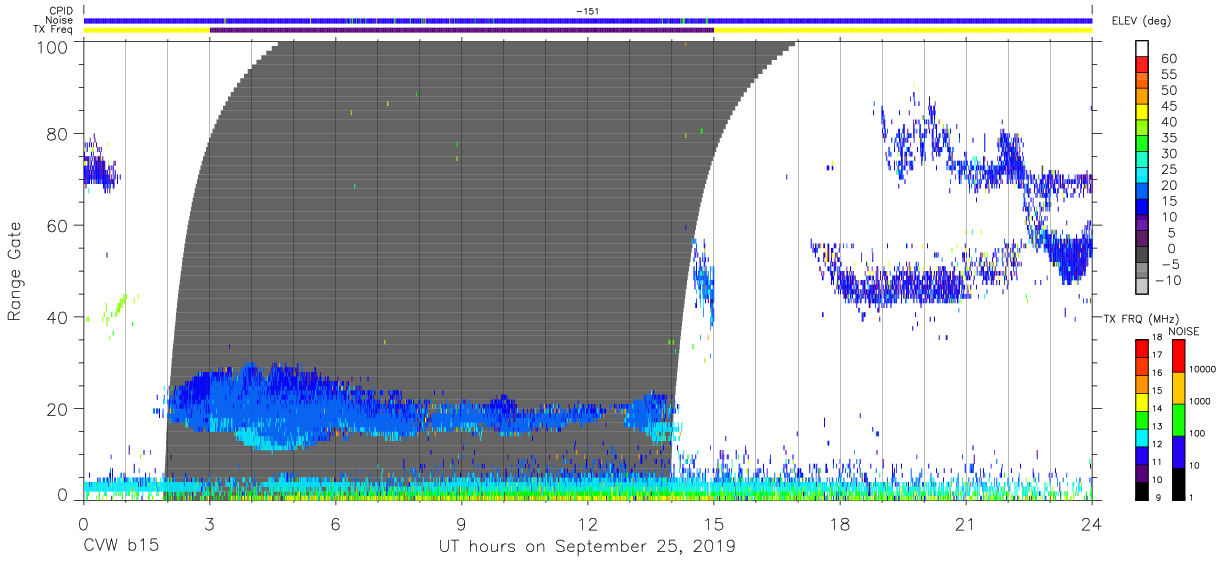Select the yellow 40–45 degree ELEV swatch
Screen dimensions: 1228x567
coord(1141,114)
